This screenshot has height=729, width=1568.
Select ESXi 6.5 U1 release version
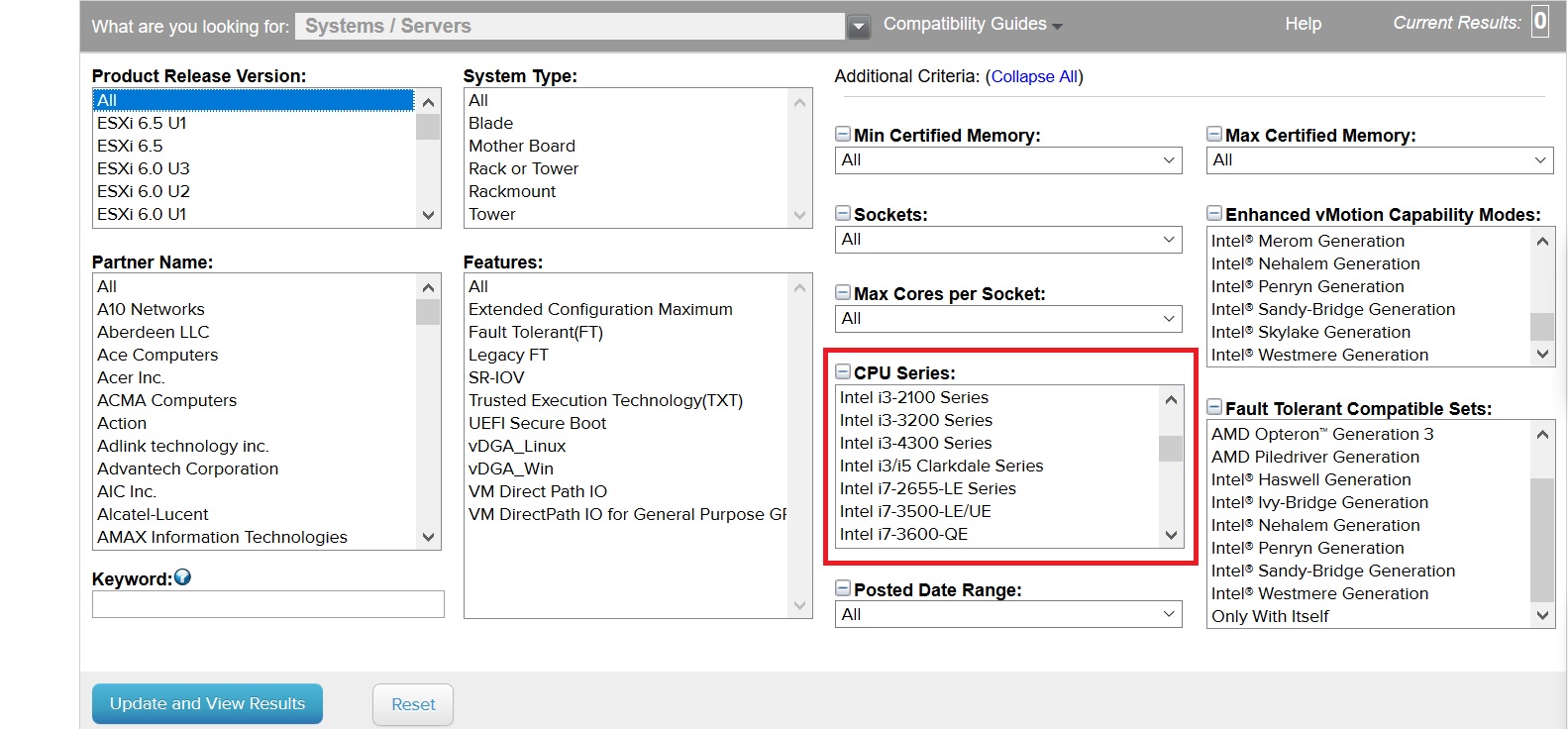pos(254,123)
